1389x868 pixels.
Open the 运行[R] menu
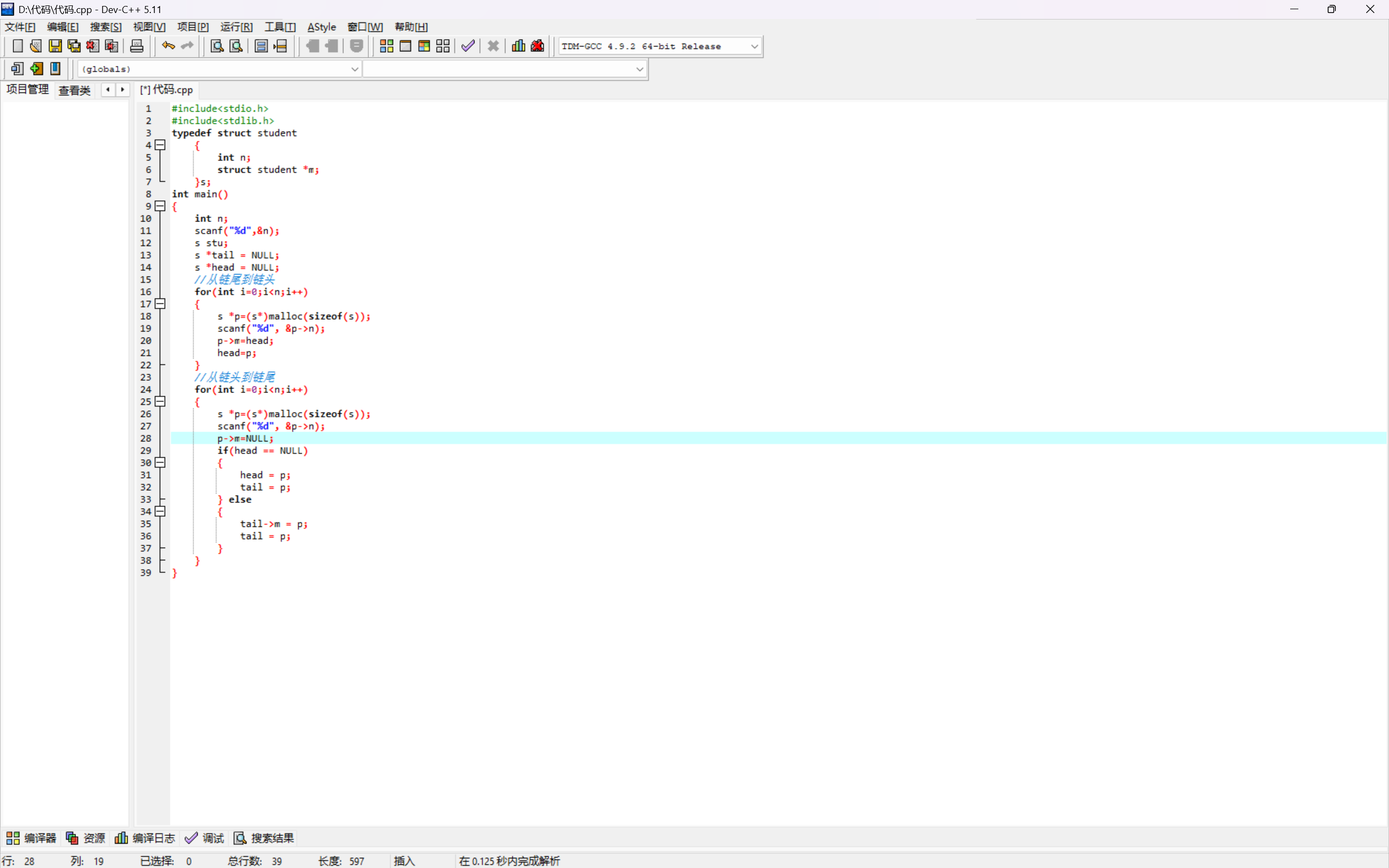[x=236, y=27]
